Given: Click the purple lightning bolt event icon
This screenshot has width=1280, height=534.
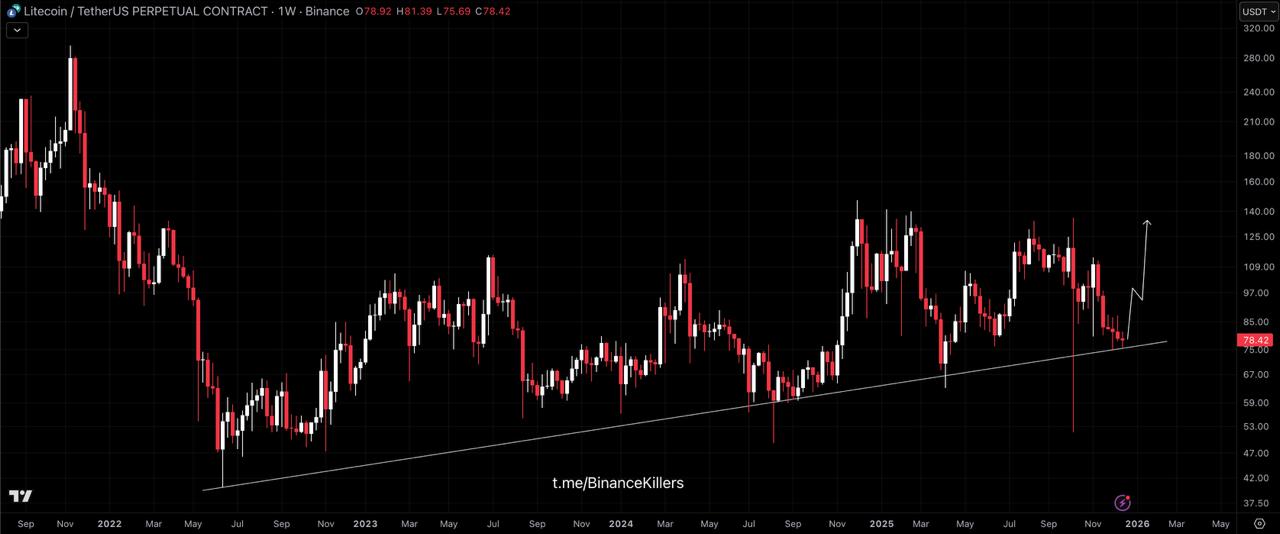Looking at the screenshot, I should point(1123,502).
